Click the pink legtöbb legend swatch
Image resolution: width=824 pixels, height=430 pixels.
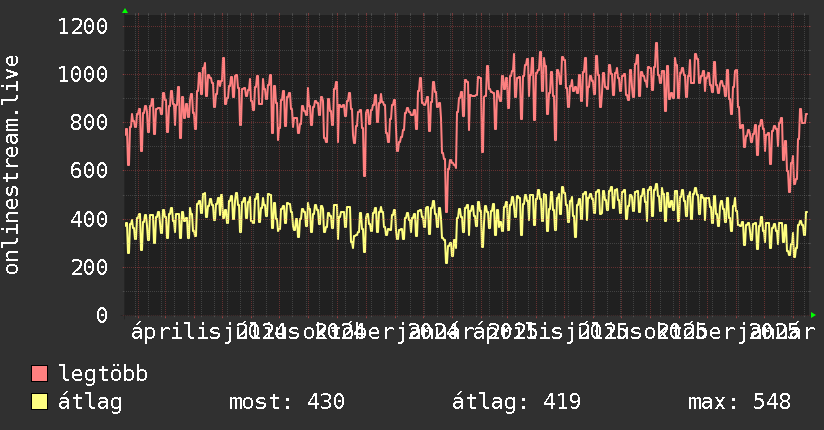39,374
